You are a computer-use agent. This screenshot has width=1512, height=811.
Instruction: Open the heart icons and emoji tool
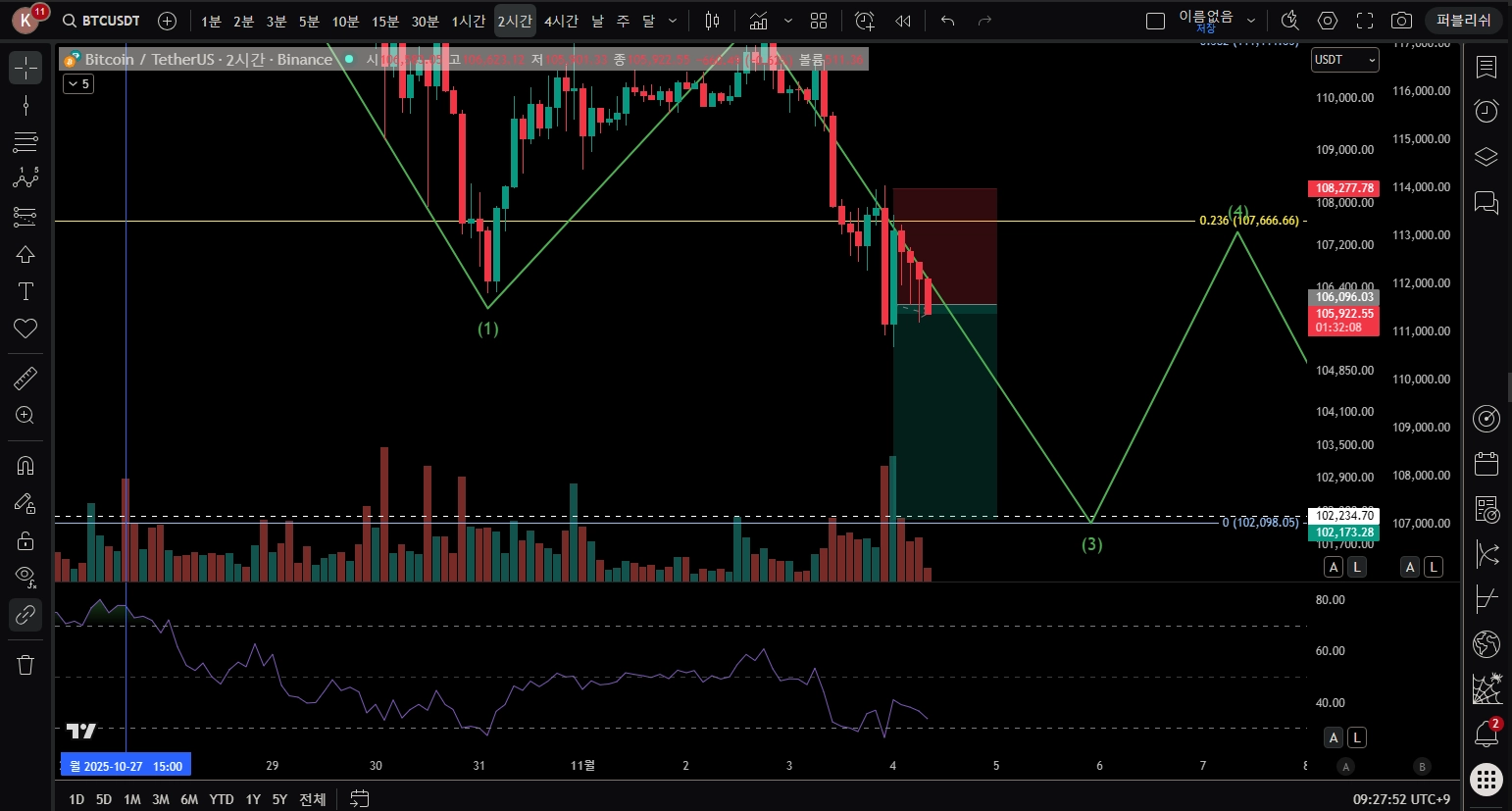(25, 329)
